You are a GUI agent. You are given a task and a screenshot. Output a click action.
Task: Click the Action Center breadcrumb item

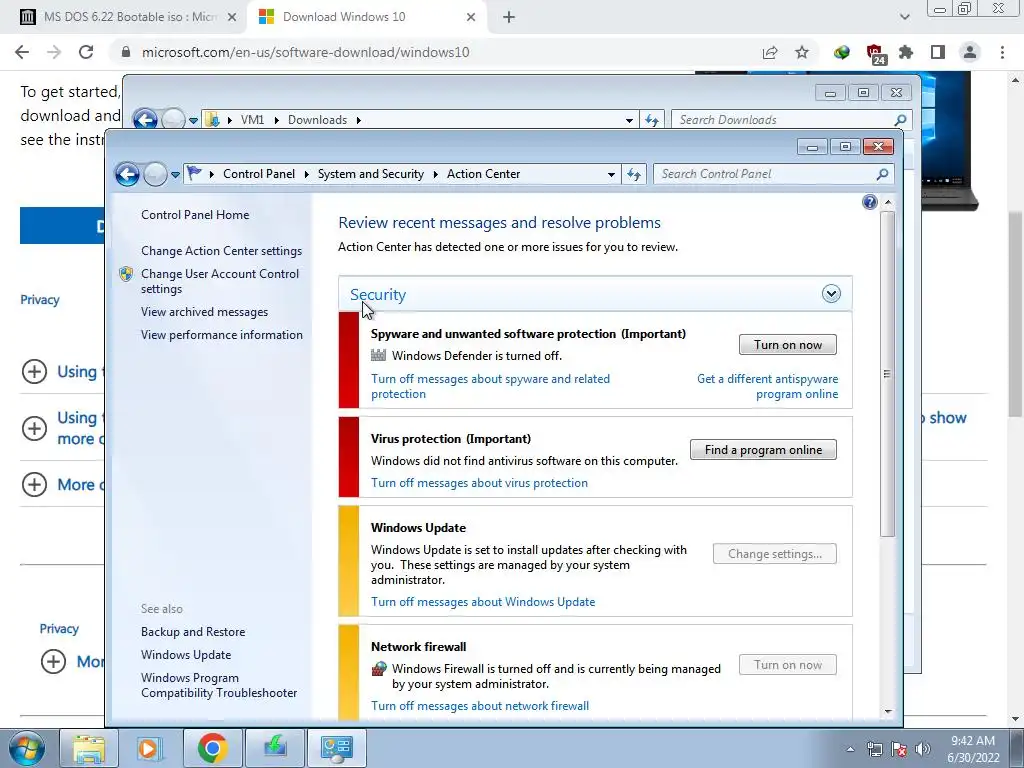[x=483, y=174]
